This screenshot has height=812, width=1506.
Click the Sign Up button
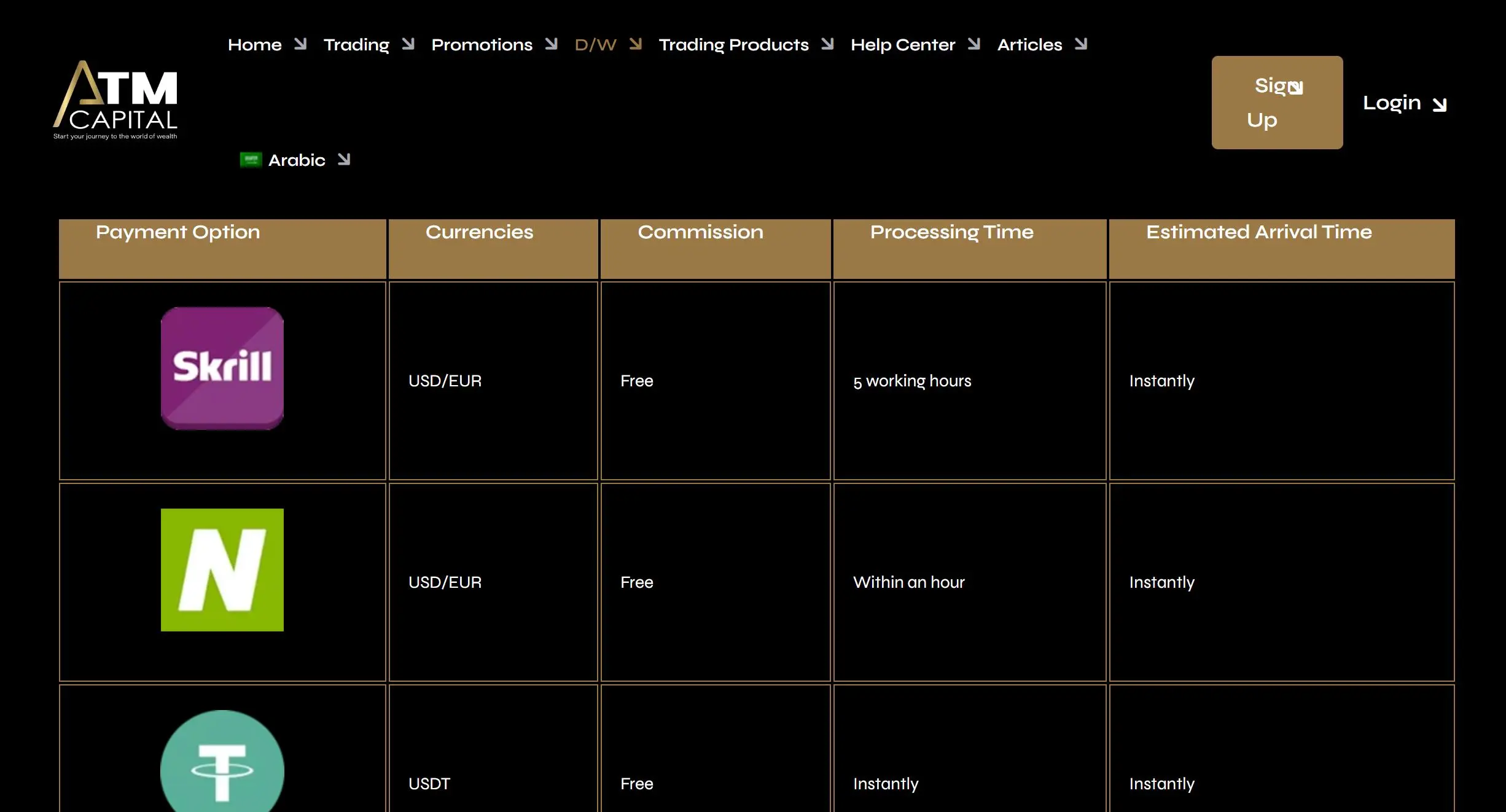click(1278, 103)
